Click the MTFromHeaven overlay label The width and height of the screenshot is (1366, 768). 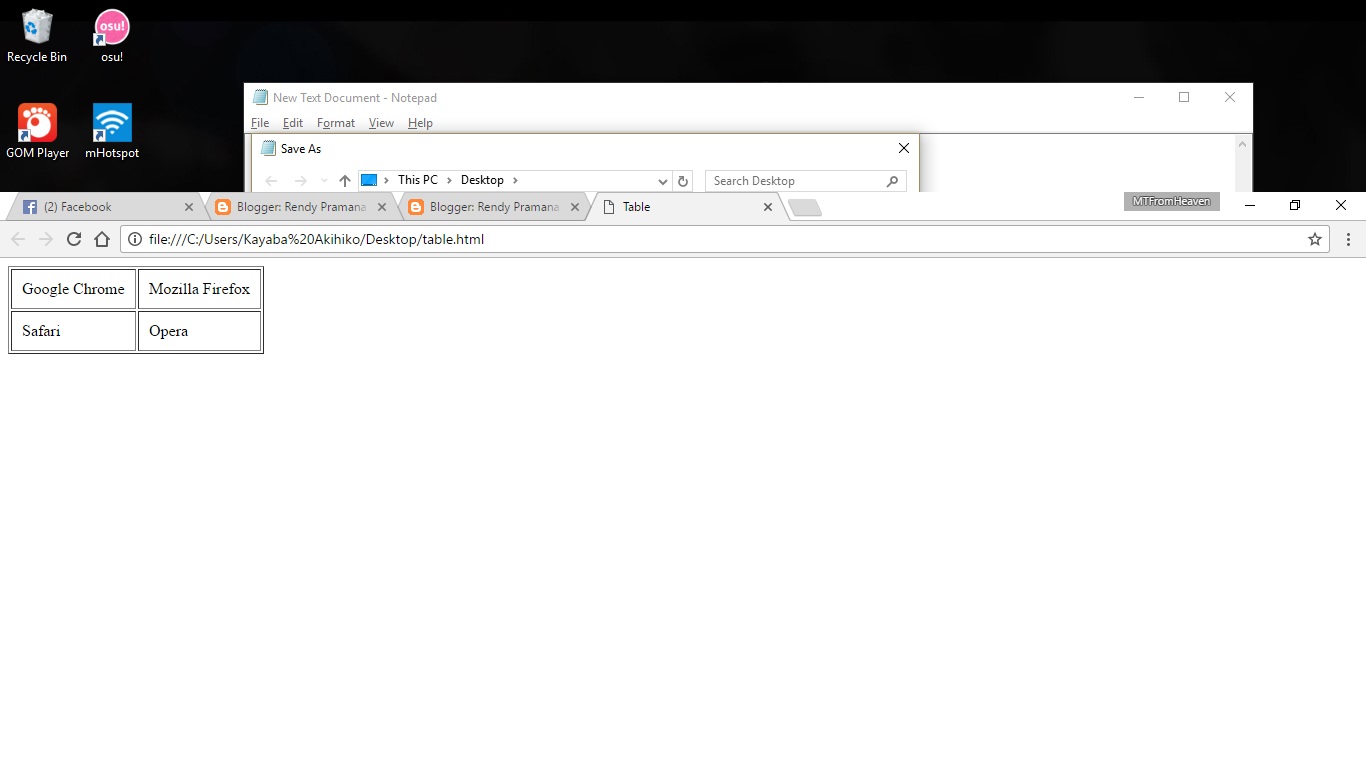pyautogui.click(x=1171, y=201)
